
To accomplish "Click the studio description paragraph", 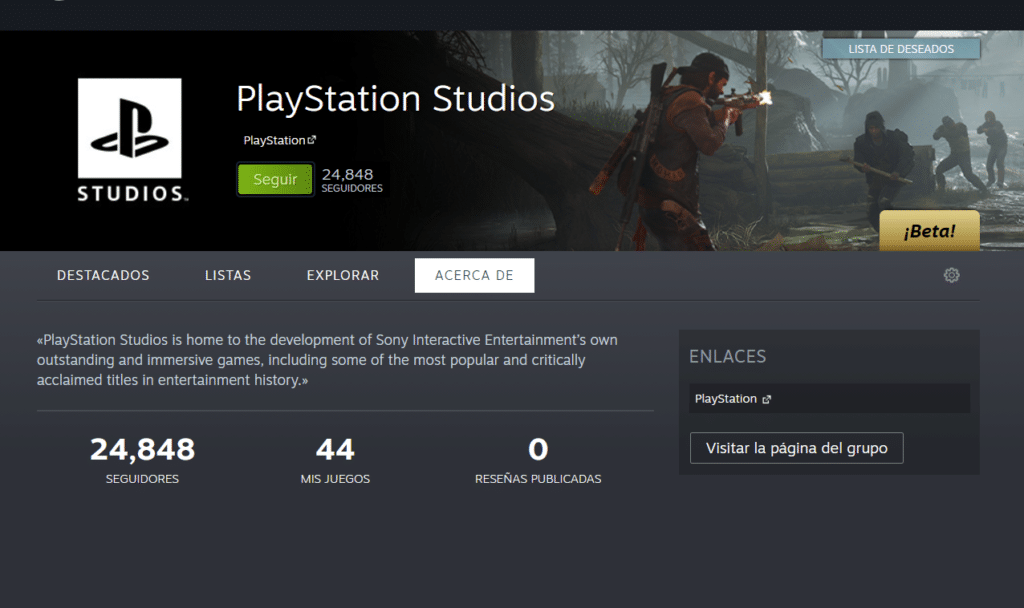I will (x=327, y=360).
